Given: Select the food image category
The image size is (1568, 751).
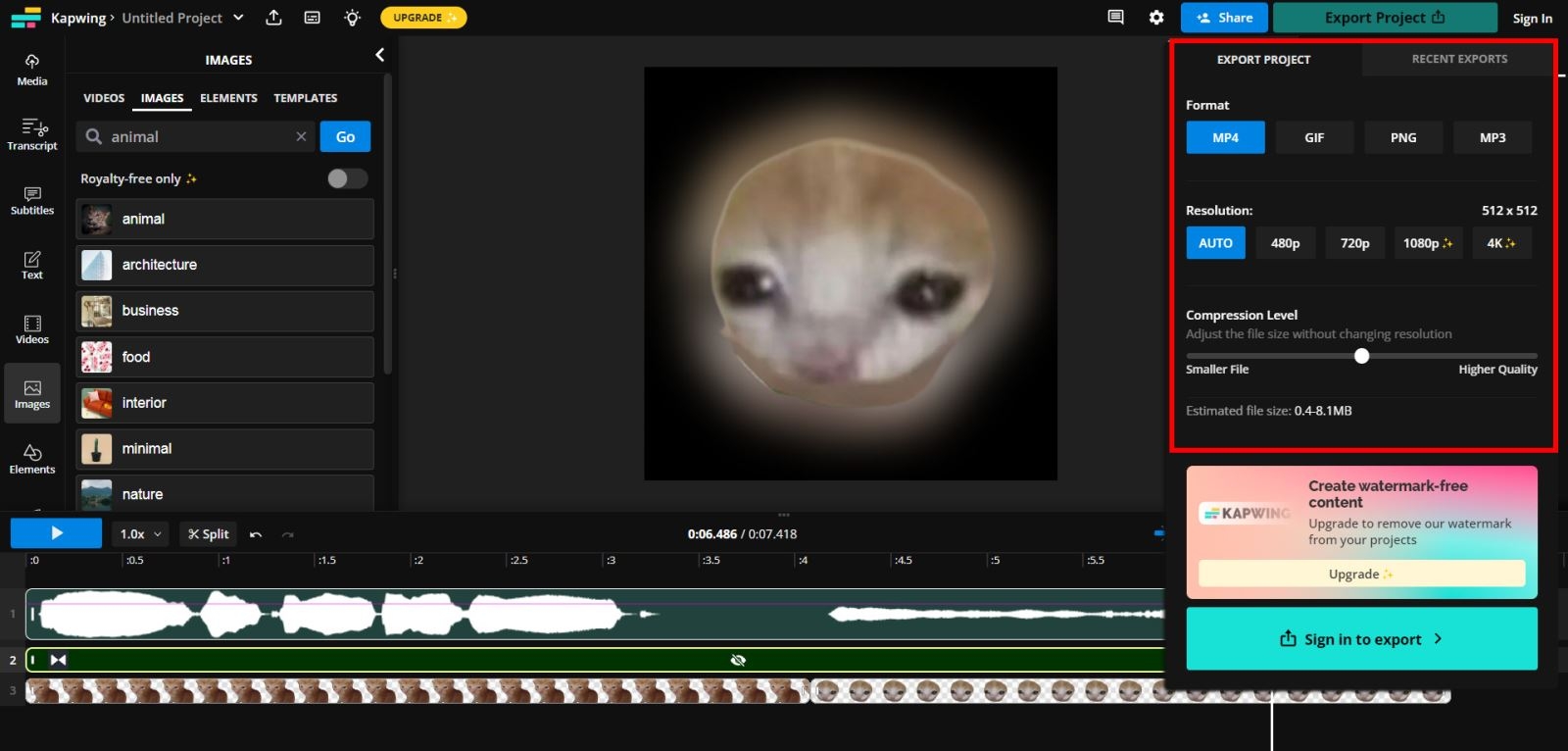Looking at the screenshot, I should [x=224, y=357].
